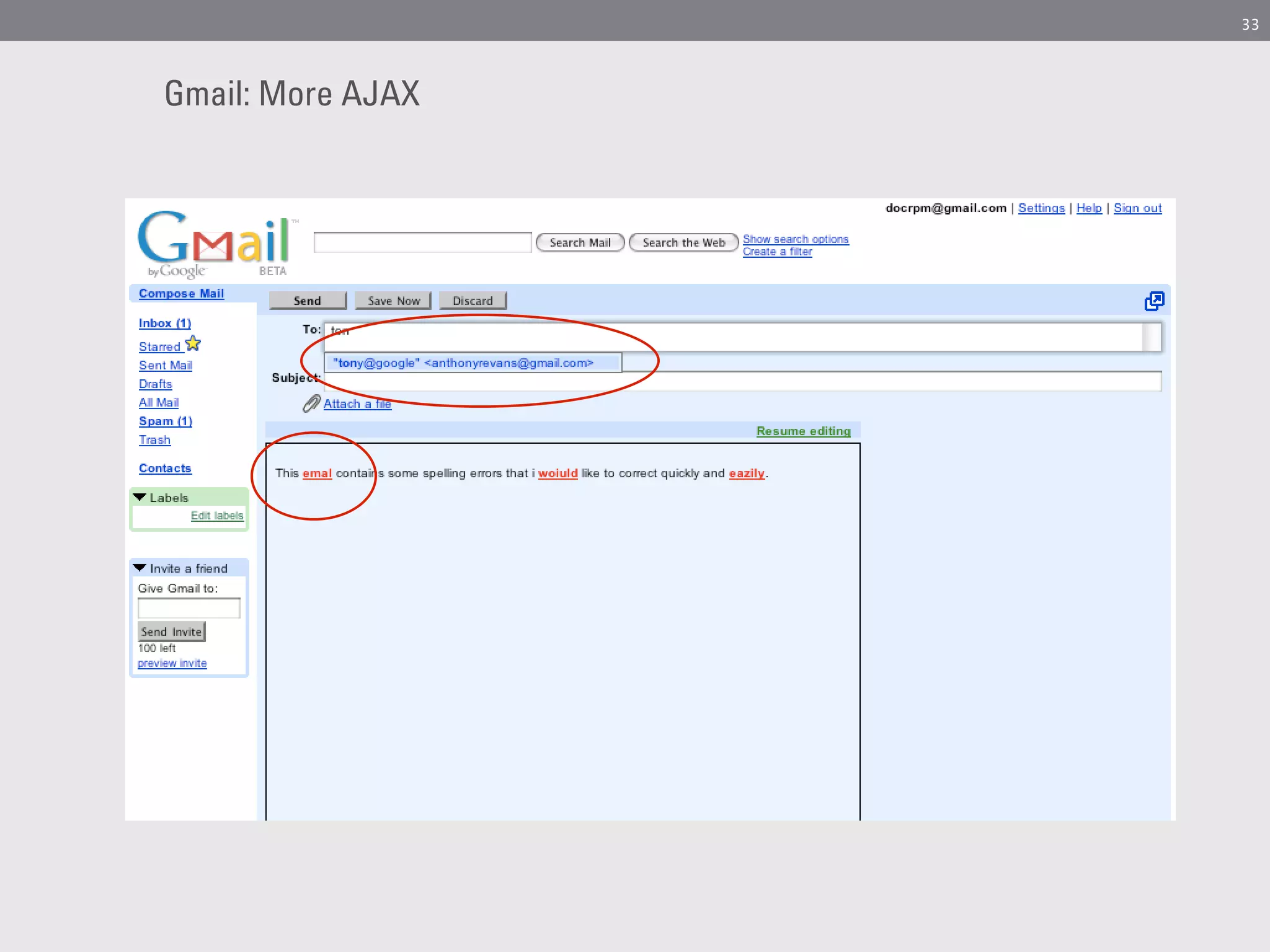This screenshot has height=952, width=1270.
Task: Open Contacts link
Action: (165, 469)
